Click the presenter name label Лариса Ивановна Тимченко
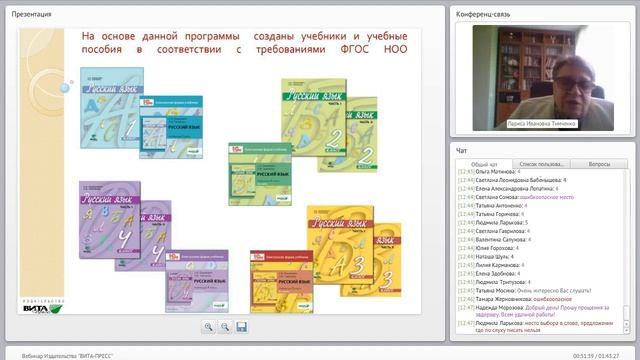This screenshot has width=640, height=360. 542,123
